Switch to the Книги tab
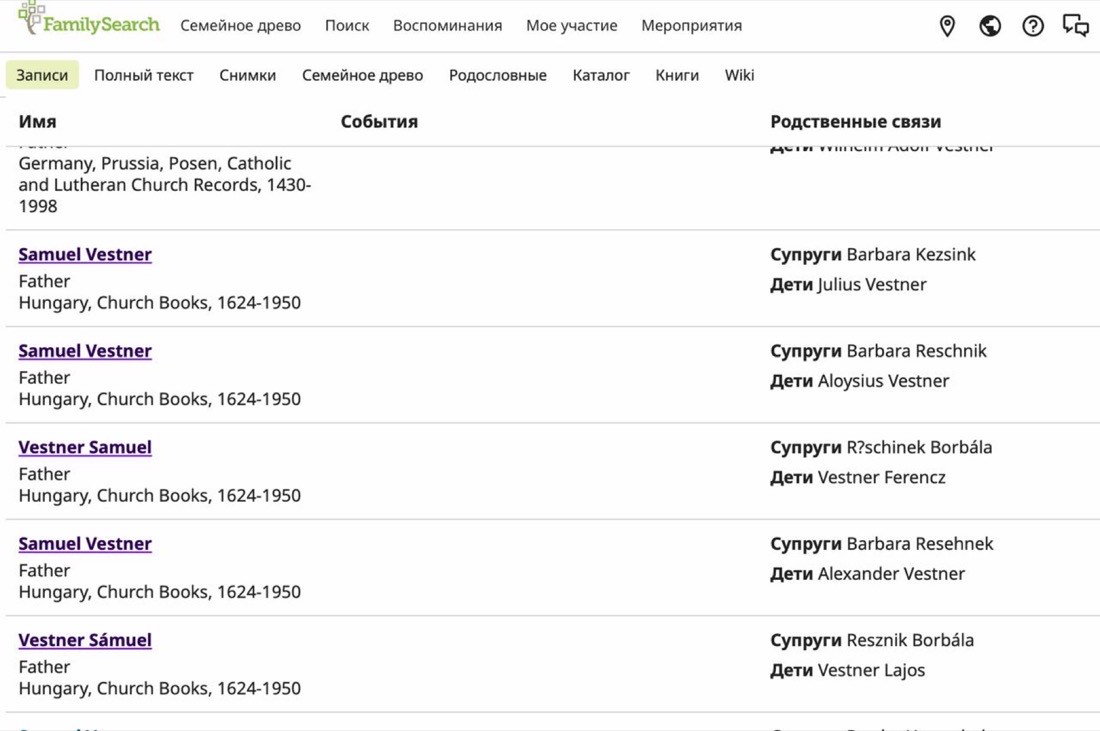The image size is (1100, 731). click(x=677, y=75)
